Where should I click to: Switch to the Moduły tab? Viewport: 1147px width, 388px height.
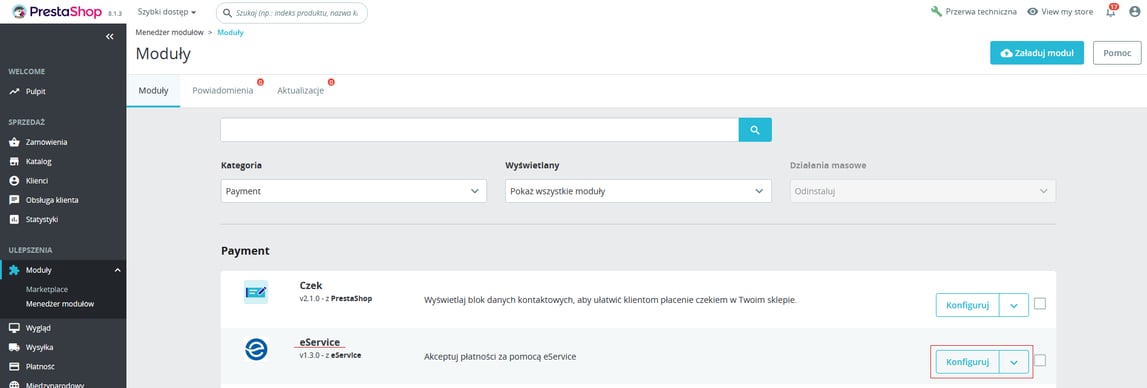(154, 91)
